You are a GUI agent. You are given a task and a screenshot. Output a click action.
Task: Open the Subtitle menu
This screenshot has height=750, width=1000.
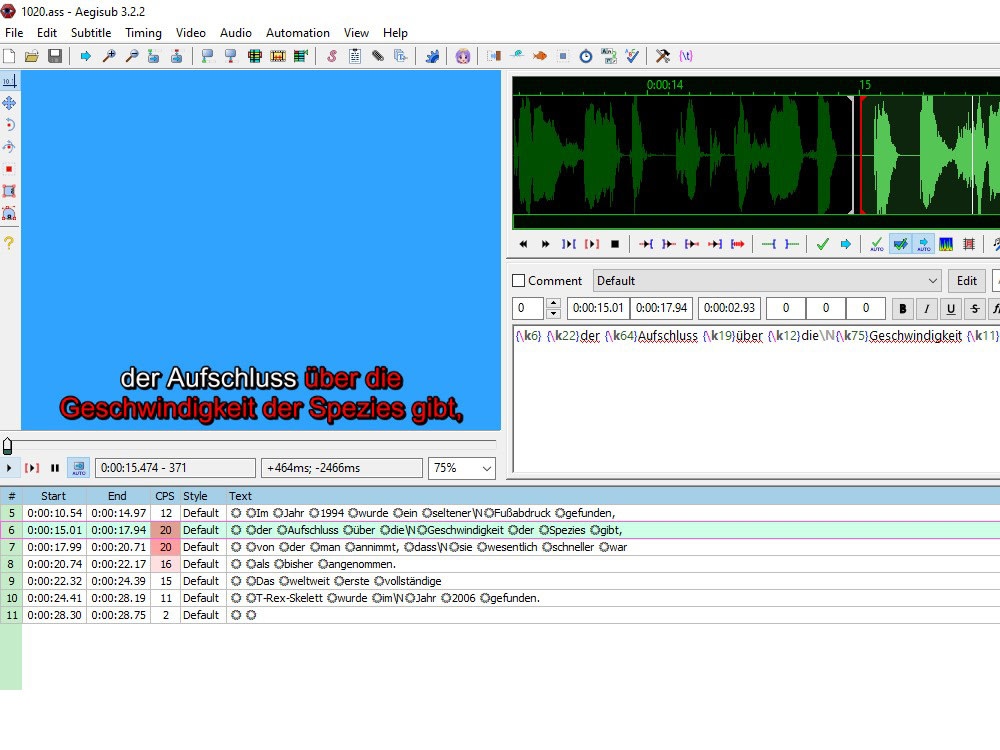91,33
